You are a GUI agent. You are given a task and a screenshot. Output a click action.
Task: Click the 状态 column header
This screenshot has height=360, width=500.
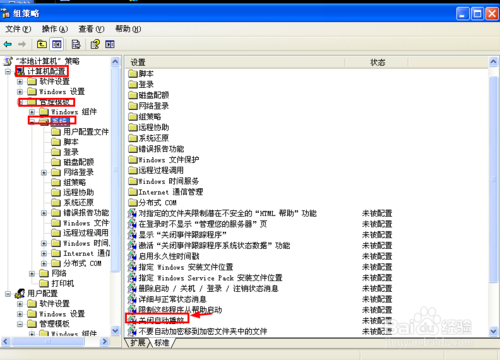[377, 62]
